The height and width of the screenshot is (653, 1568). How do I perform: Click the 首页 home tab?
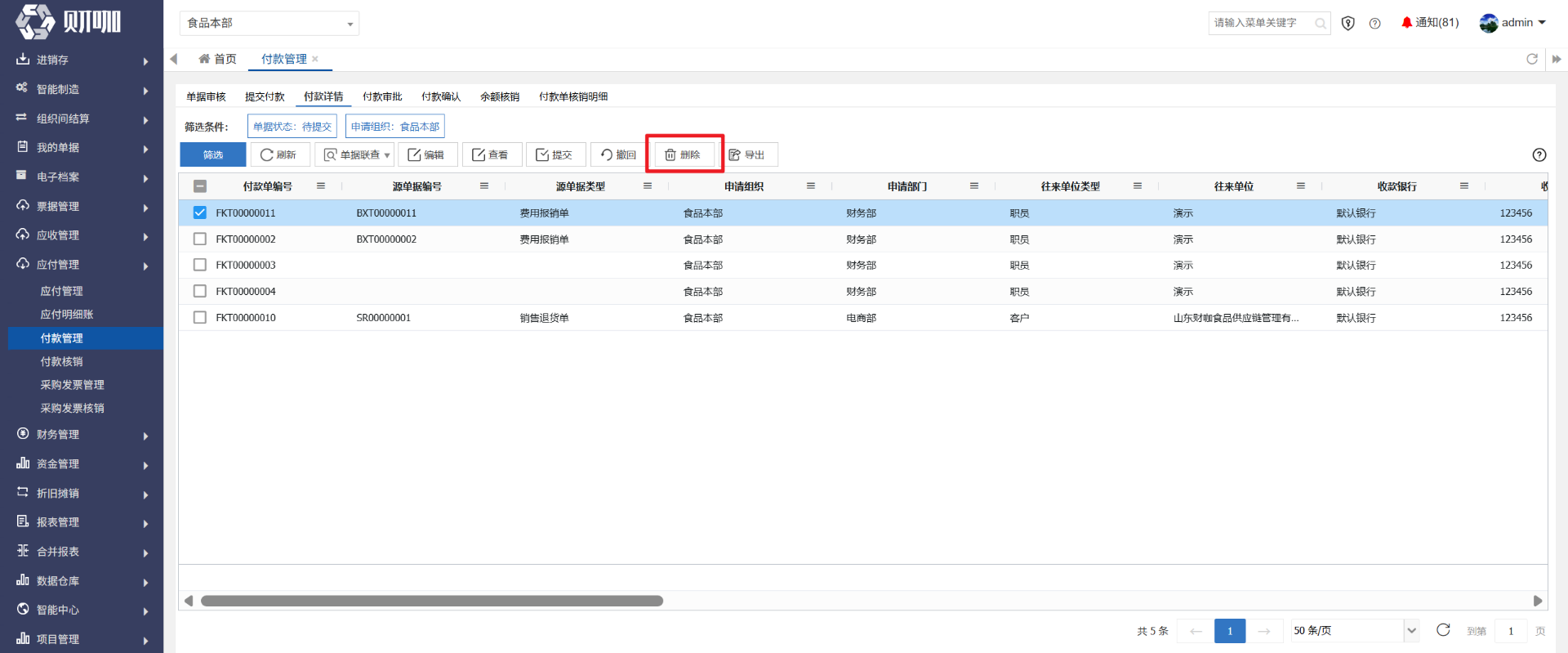point(218,59)
